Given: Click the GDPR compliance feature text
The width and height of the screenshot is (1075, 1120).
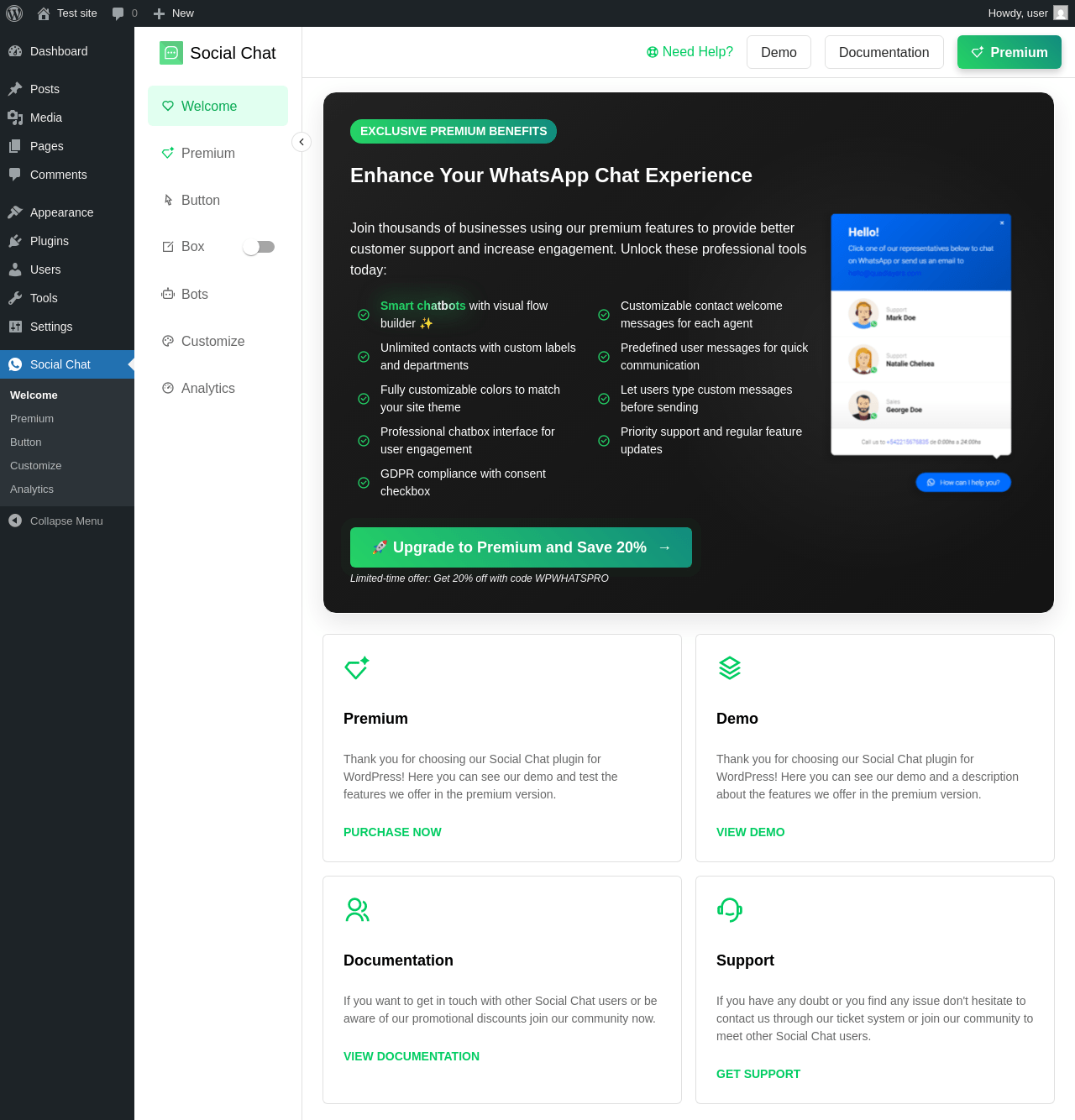Looking at the screenshot, I should pyautogui.click(x=463, y=482).
